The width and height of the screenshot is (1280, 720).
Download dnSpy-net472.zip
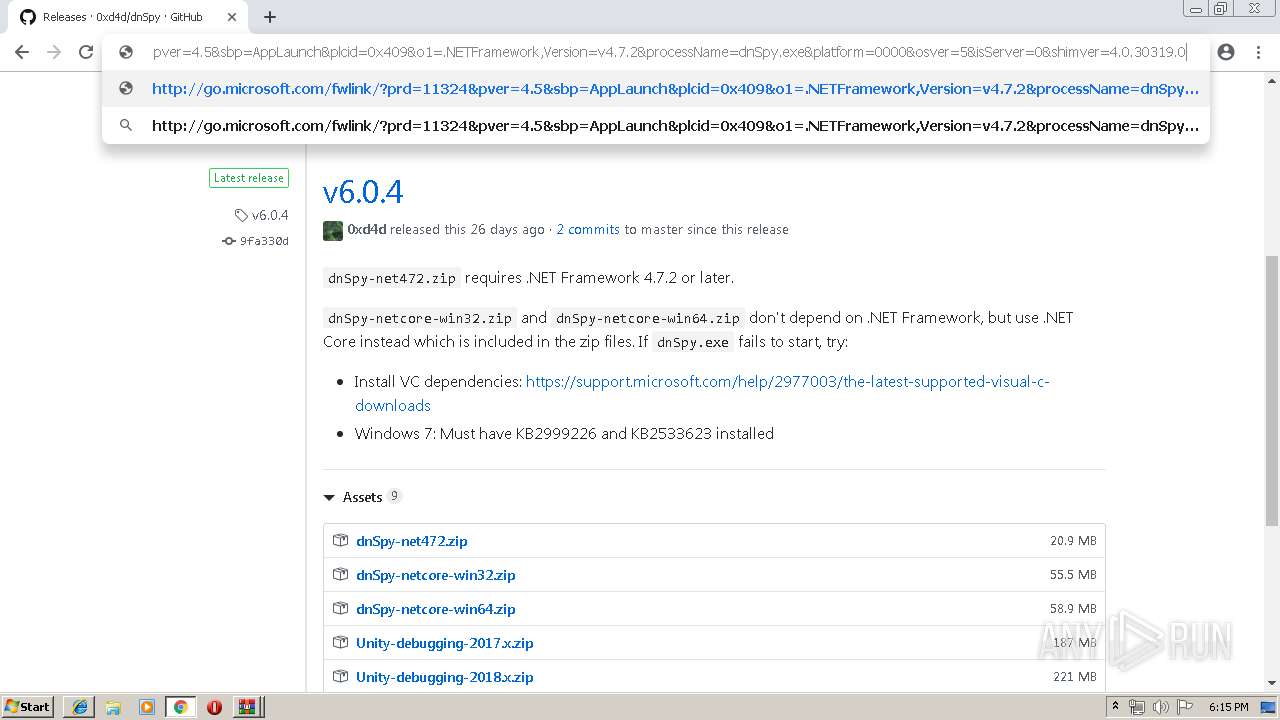pos(412,541)
